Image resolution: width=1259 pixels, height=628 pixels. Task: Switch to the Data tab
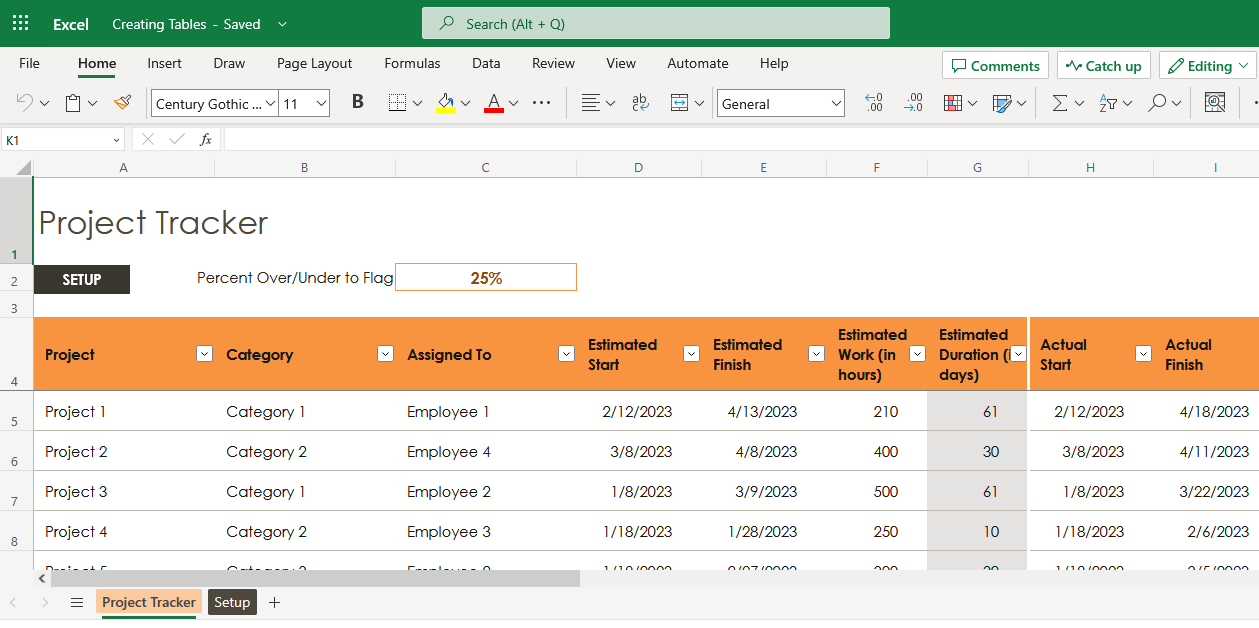point(486,63)
